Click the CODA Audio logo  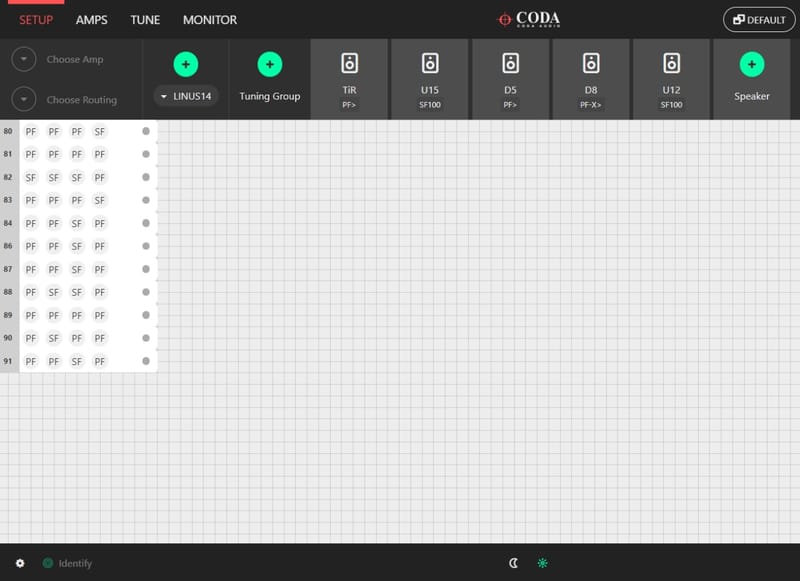(x=530, y=20)
